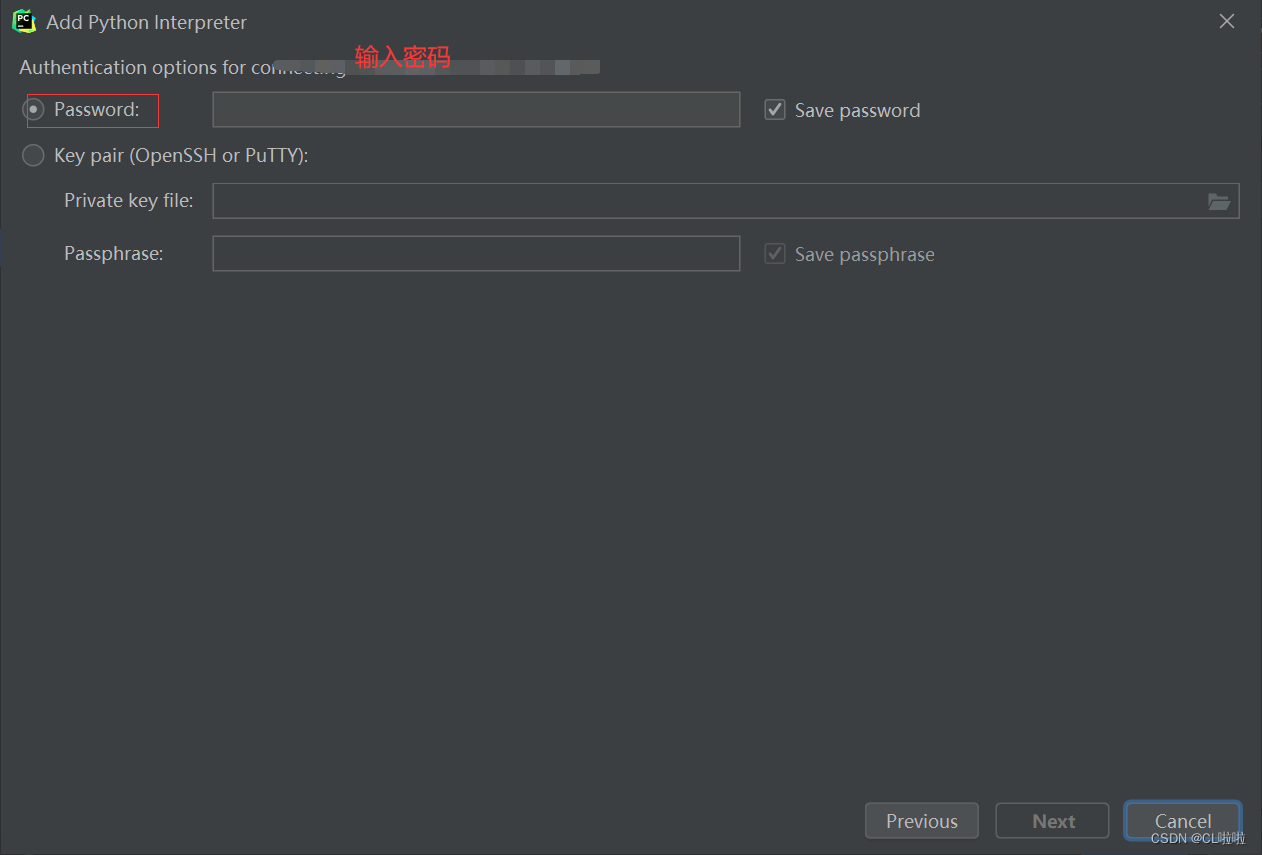1262x855 pixels.
Task: Click the "Save passphrase" label text
Action: pos(864,255)
